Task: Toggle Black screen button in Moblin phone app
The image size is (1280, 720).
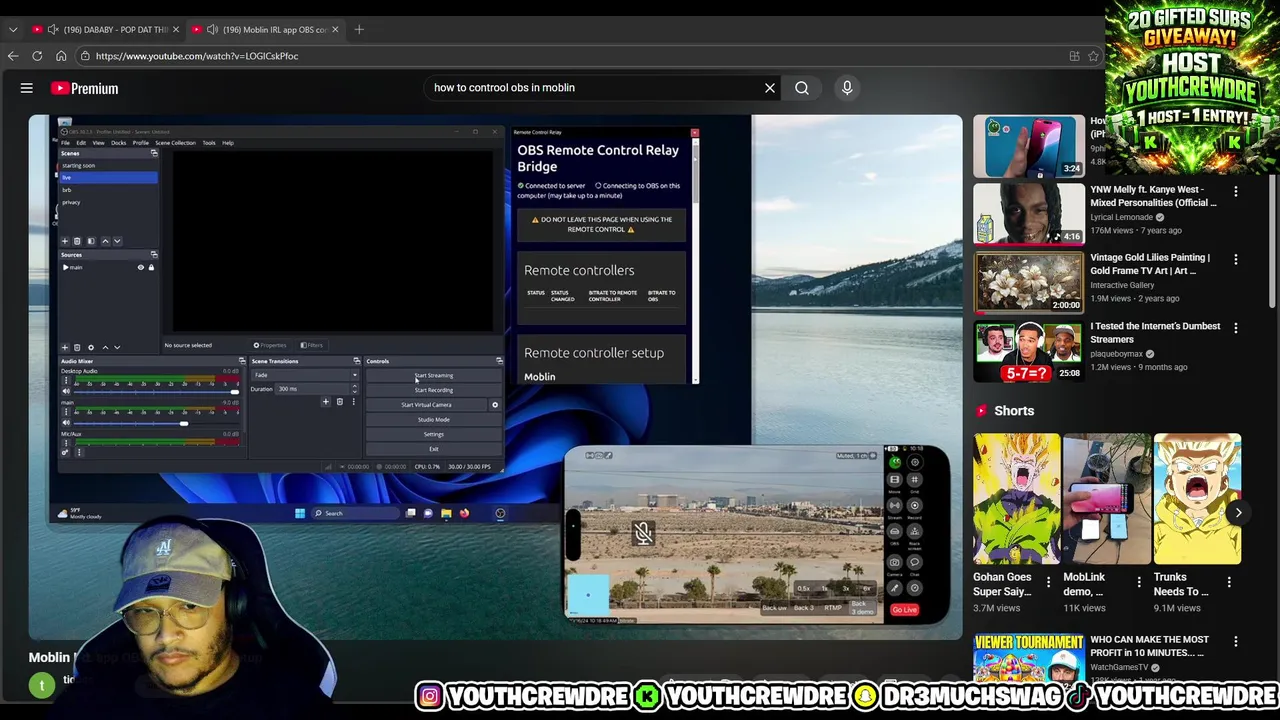Action: [915, 531]
